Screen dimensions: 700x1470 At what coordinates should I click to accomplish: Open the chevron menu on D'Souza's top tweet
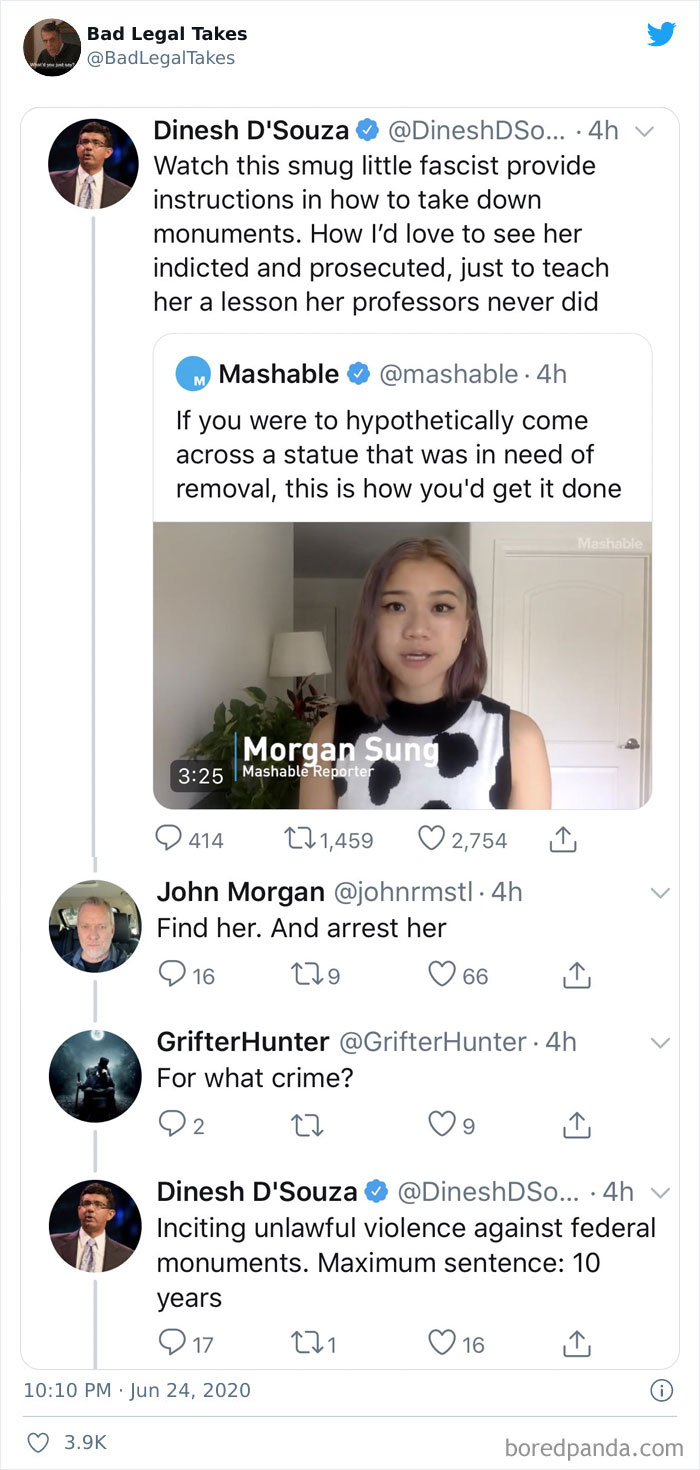coord(646,132)
